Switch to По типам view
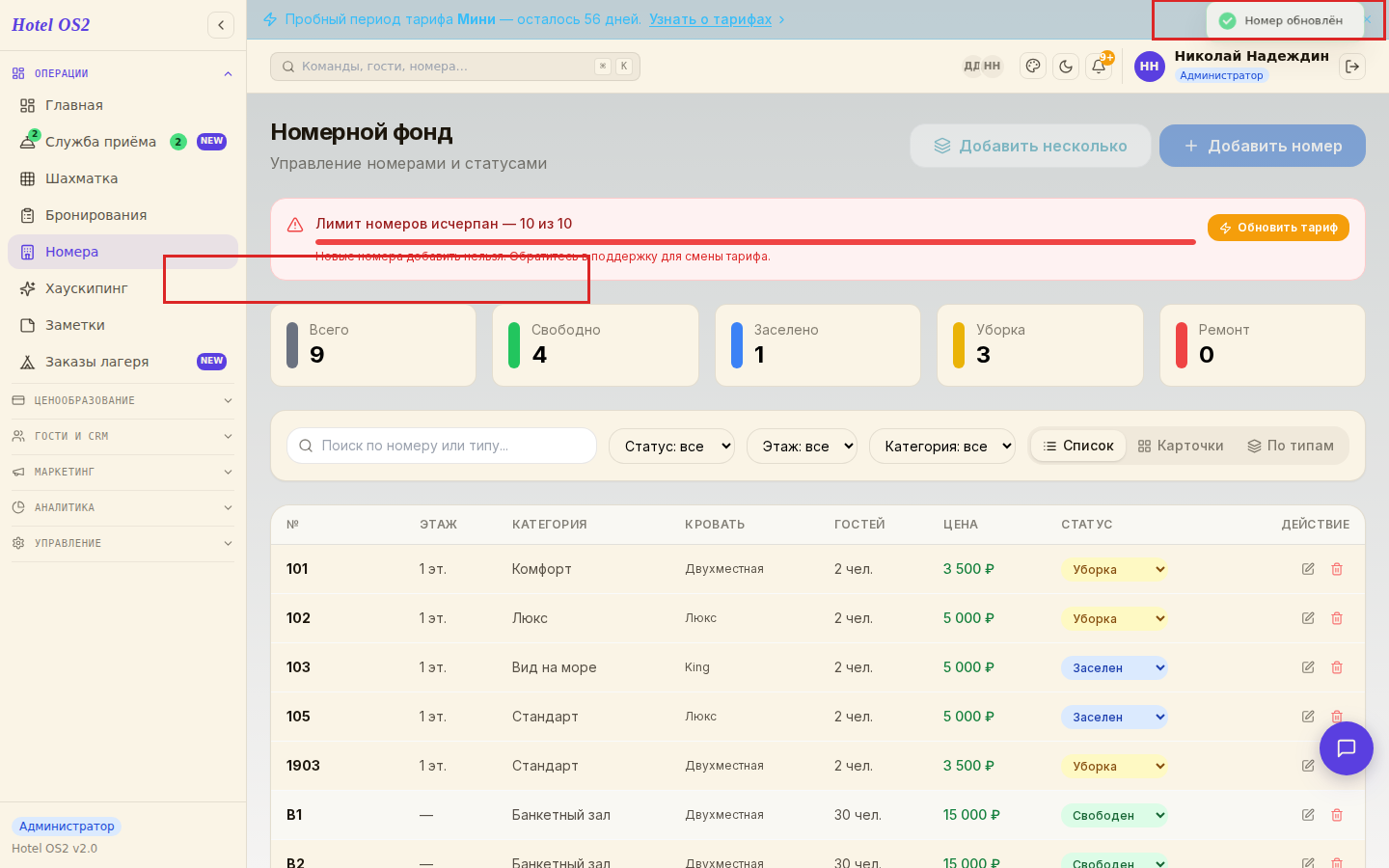 (1291, 446)
